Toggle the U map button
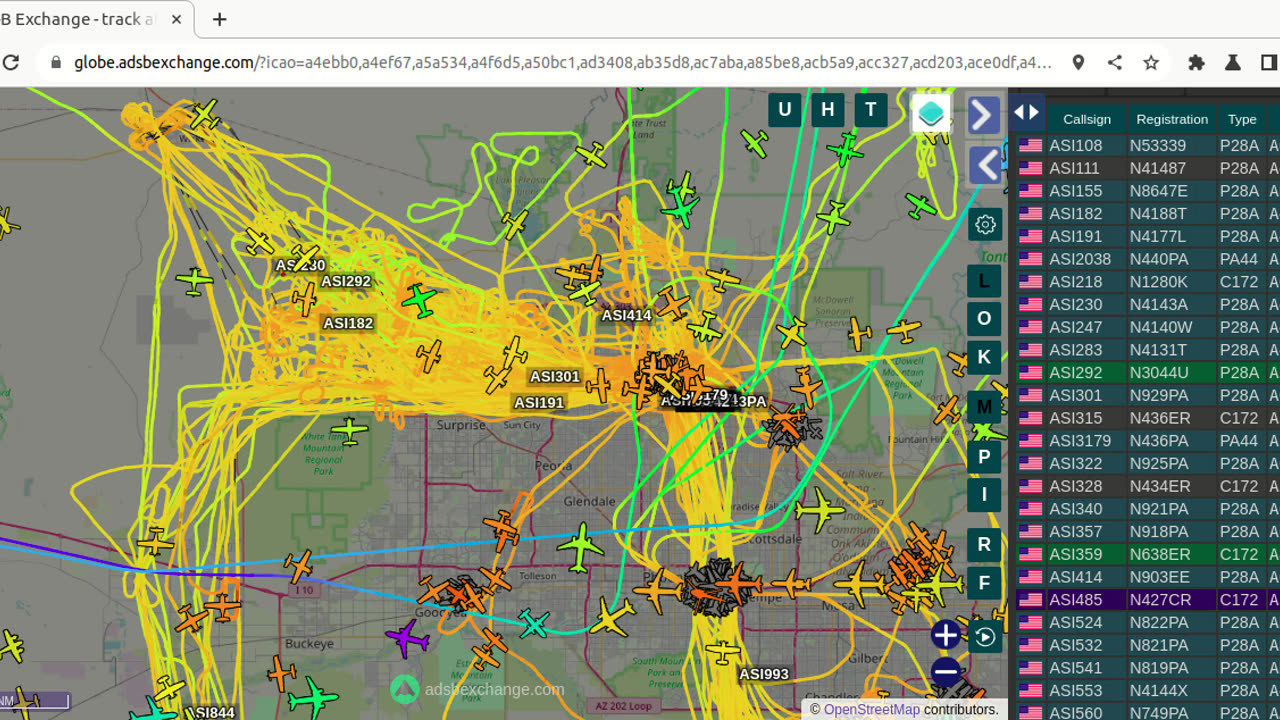Image resolution: width=1280 pixels, height=720 pixels. [785, 110]
